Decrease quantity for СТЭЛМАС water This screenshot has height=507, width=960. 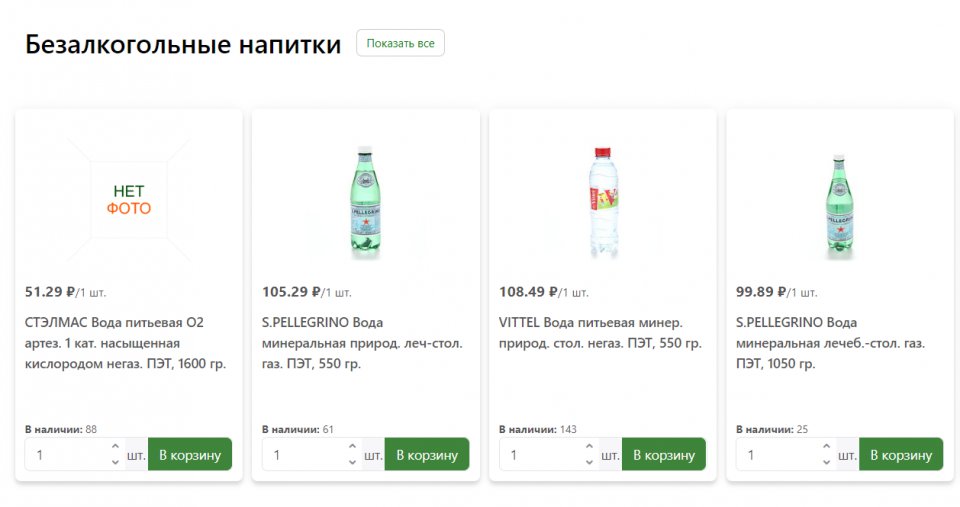pos(115,462)
